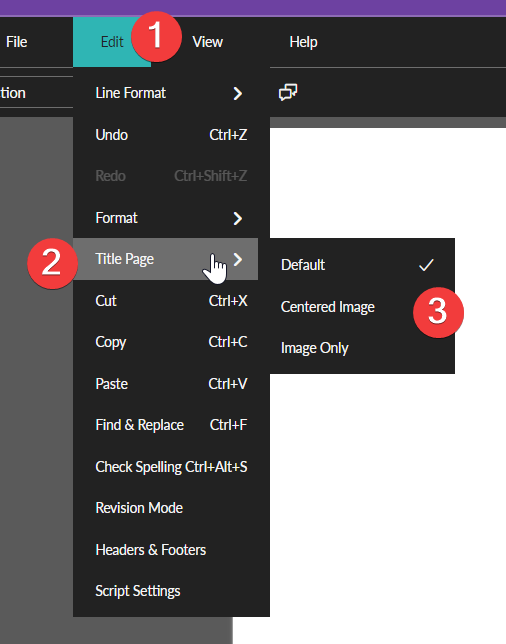The image size is (506, 644).
Task: Open the View menu
Action: 208,42
